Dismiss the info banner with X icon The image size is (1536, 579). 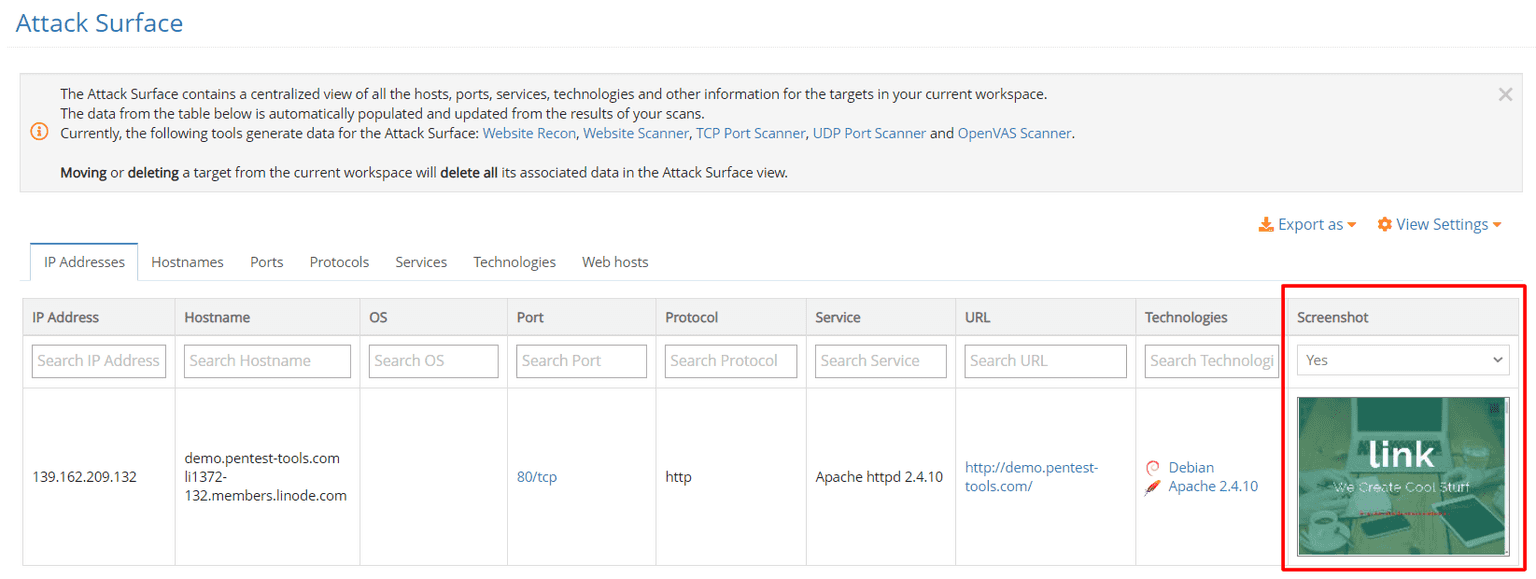click(1504, 95)
